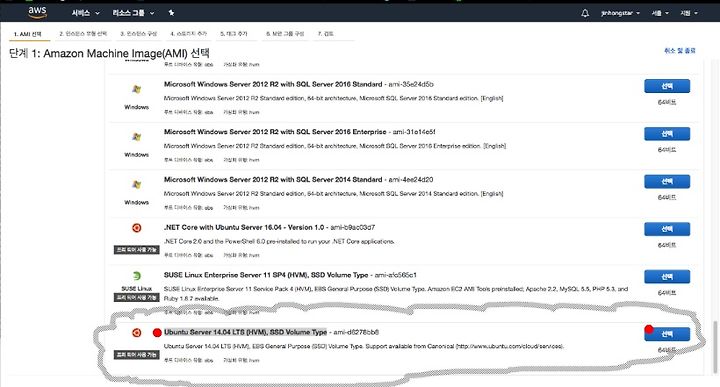720x387 pixels.
Task: Go to step 4 스토리지 추가 tab
Action: [x=189, y=34]
